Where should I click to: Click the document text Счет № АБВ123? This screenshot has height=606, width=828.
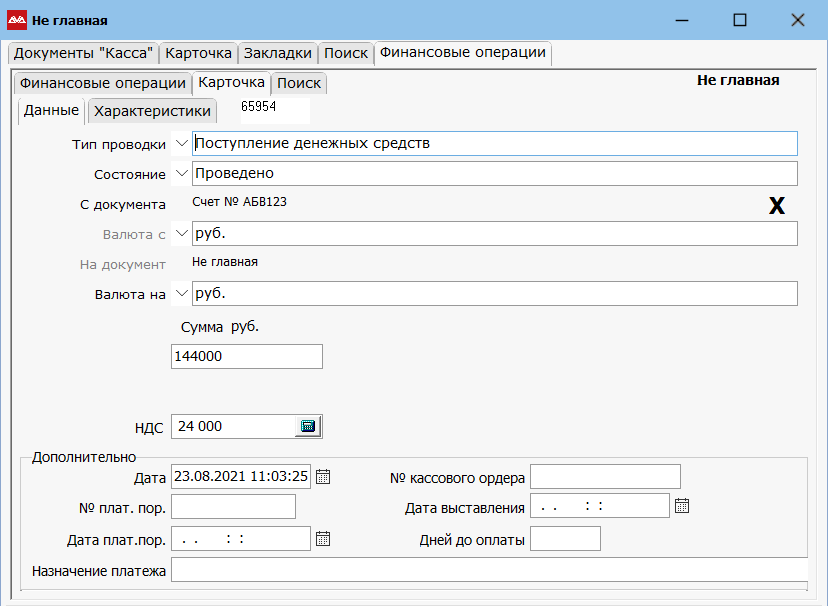point(239,202)
